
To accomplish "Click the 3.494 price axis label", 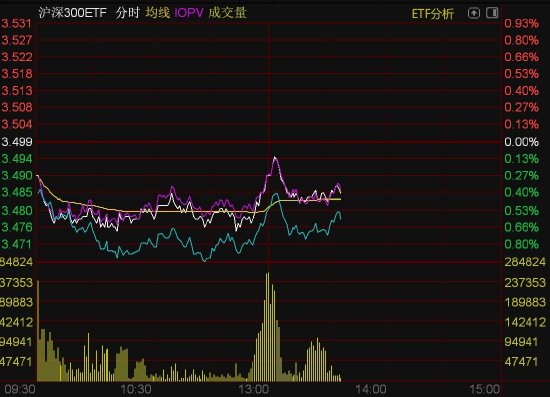I will pyautogui.click(x=16, y=159).
